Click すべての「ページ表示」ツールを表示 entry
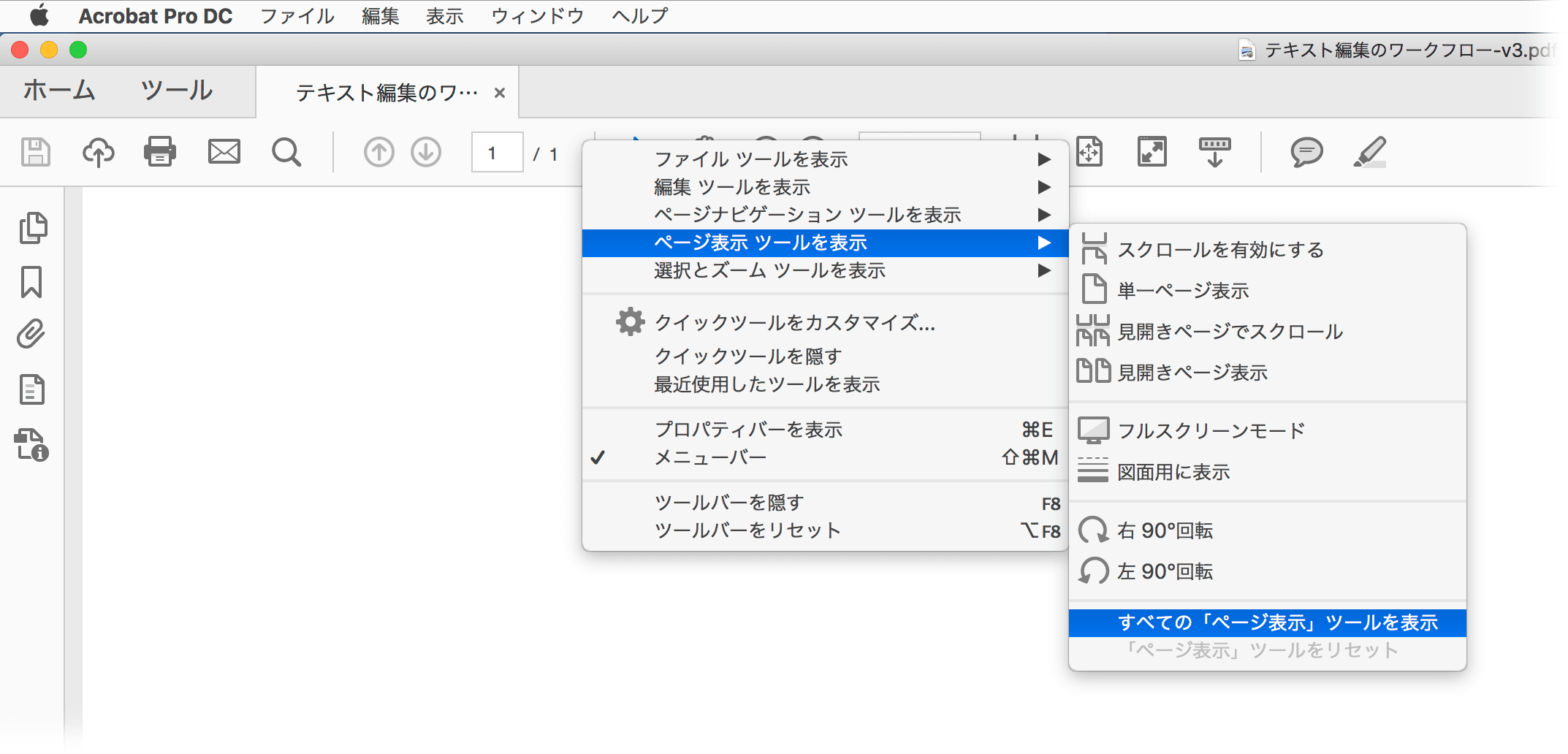This screenshot has height=754, width=1568. coord(1268,622)
